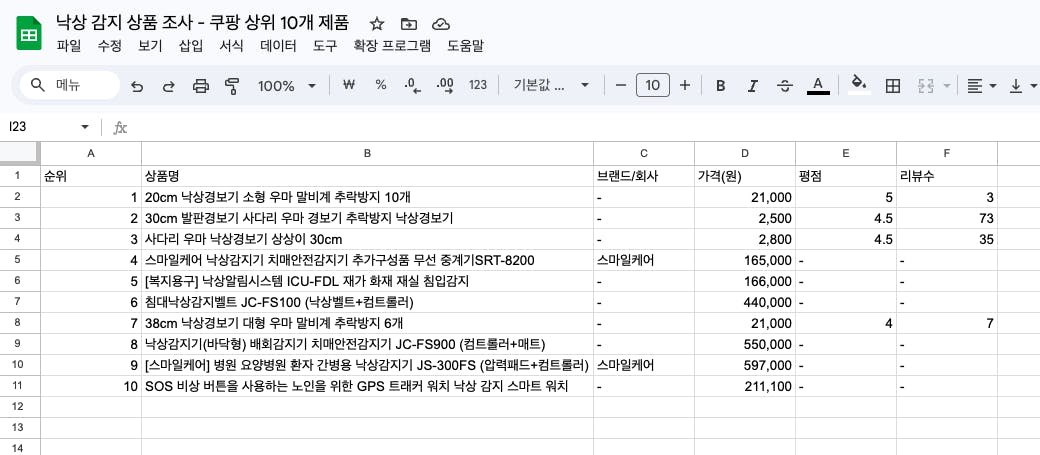Open the Google Sheets home icon

click(x=29, y=32)
